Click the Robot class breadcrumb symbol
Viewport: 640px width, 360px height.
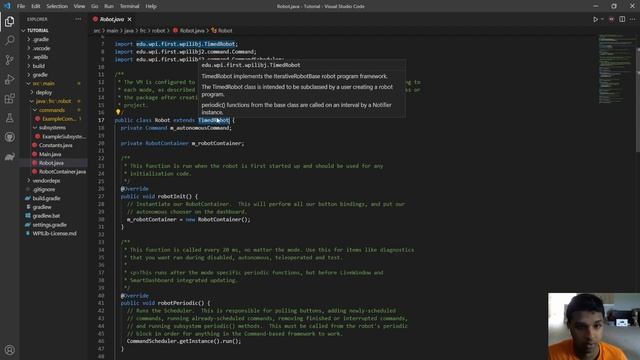pos(222,31)
